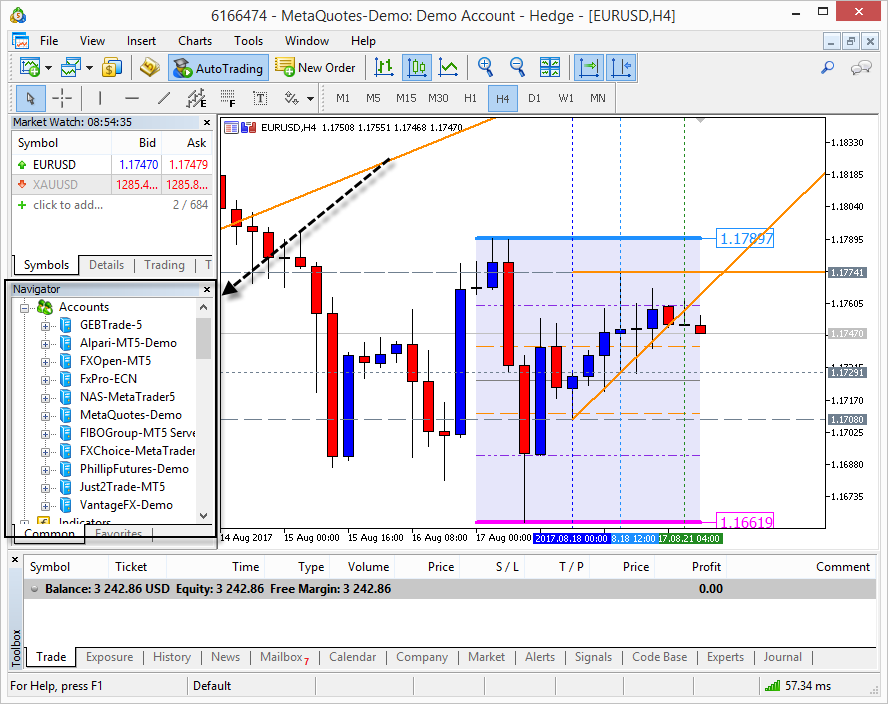The image size is (888, 704).
Task: Open the Charts menu
Action: [195, 41]
